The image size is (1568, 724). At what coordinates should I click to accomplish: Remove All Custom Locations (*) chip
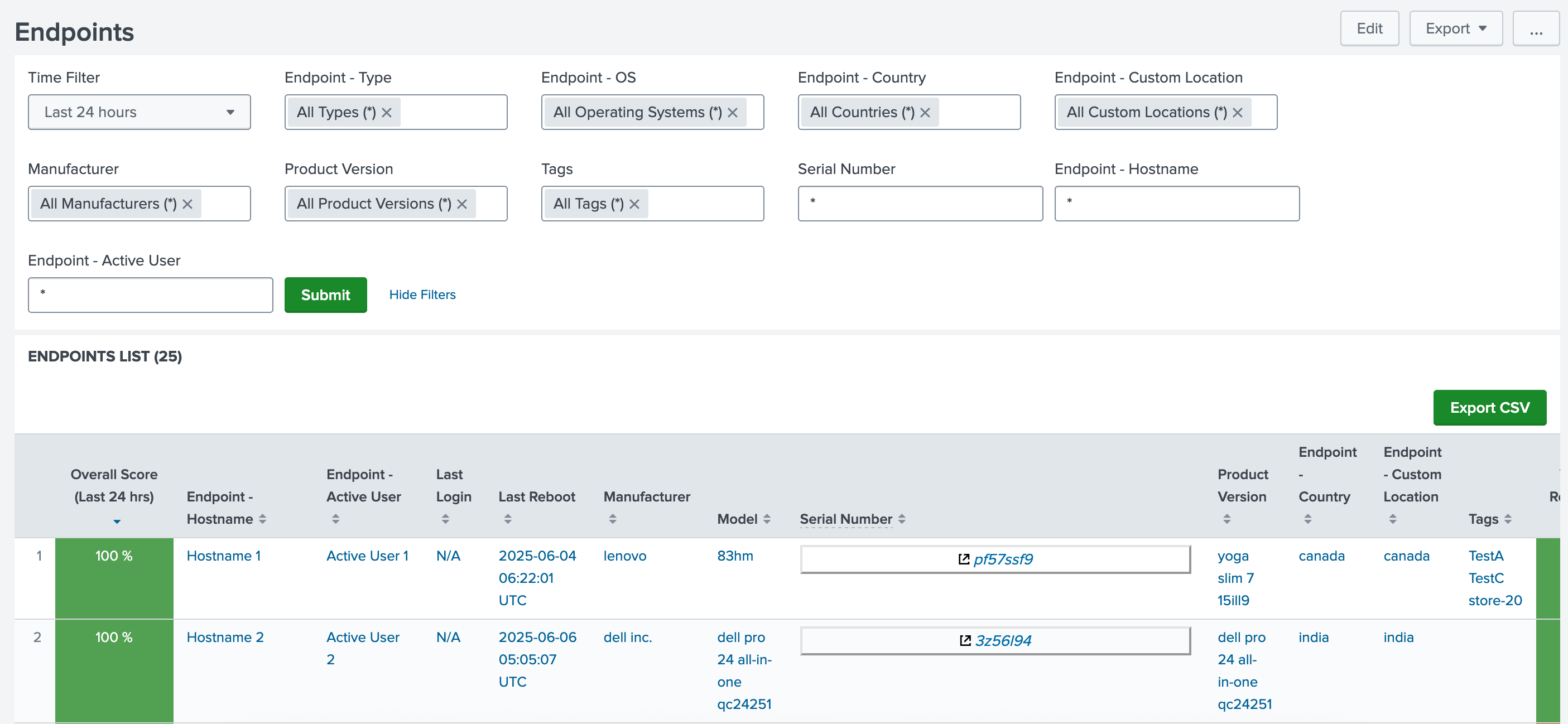(1237, 113)
